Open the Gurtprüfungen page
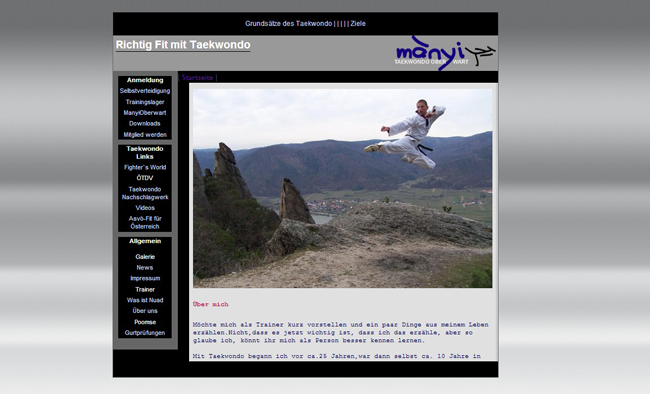650x394 pixels. [x=145, y=333]
